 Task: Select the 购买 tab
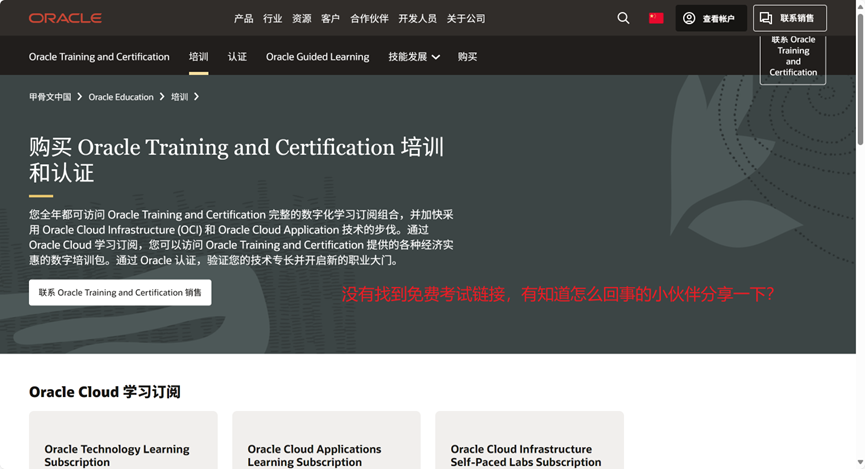467,57
